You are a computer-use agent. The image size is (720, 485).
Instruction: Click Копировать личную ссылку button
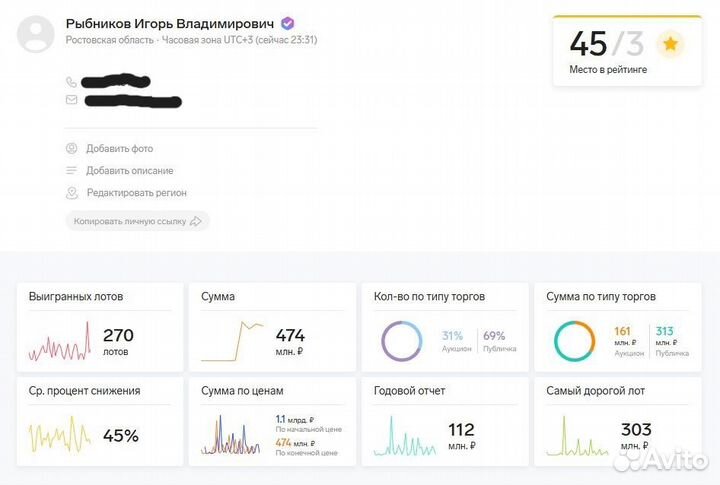[137, 221]
